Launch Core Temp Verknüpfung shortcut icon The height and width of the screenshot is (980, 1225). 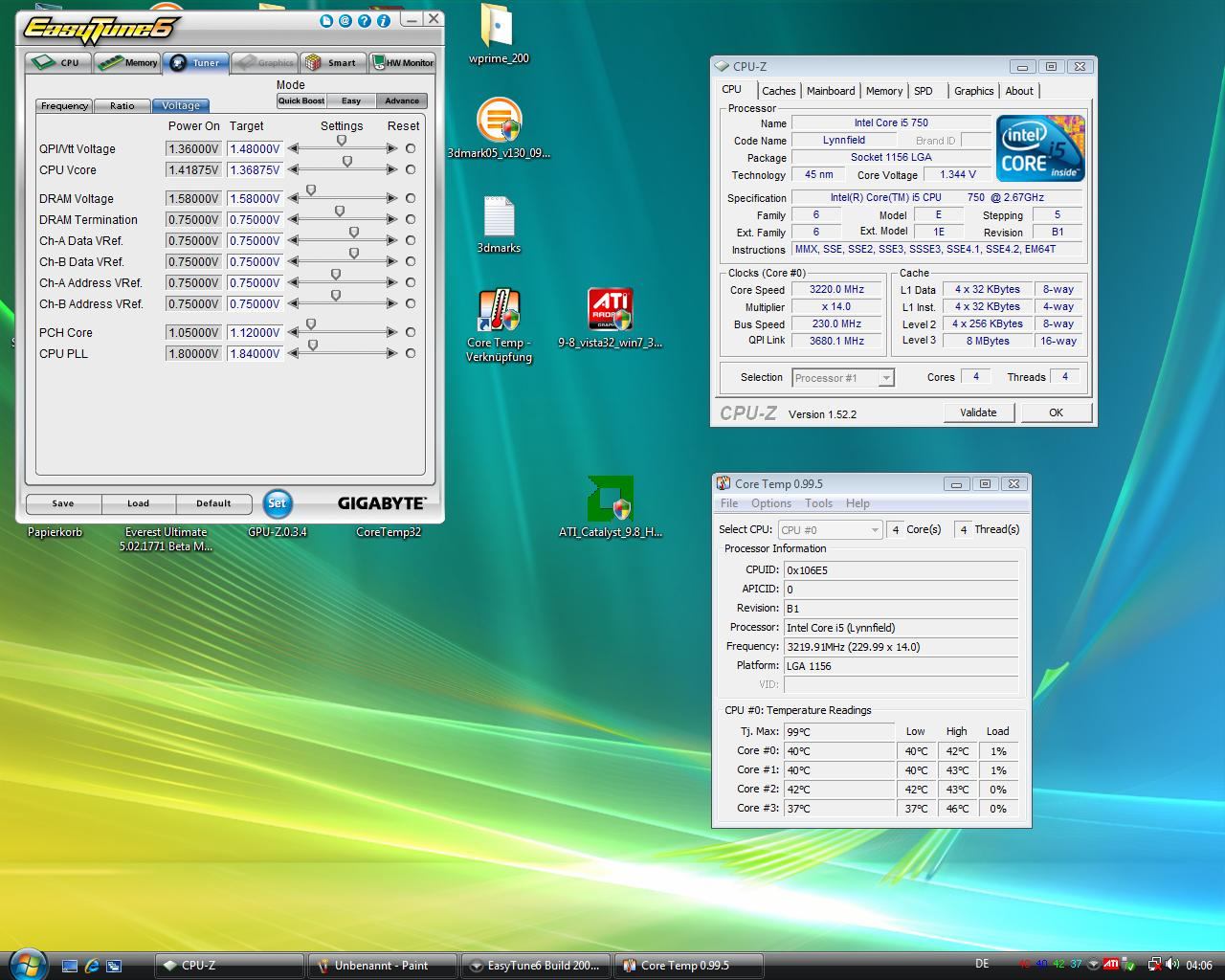499,325
